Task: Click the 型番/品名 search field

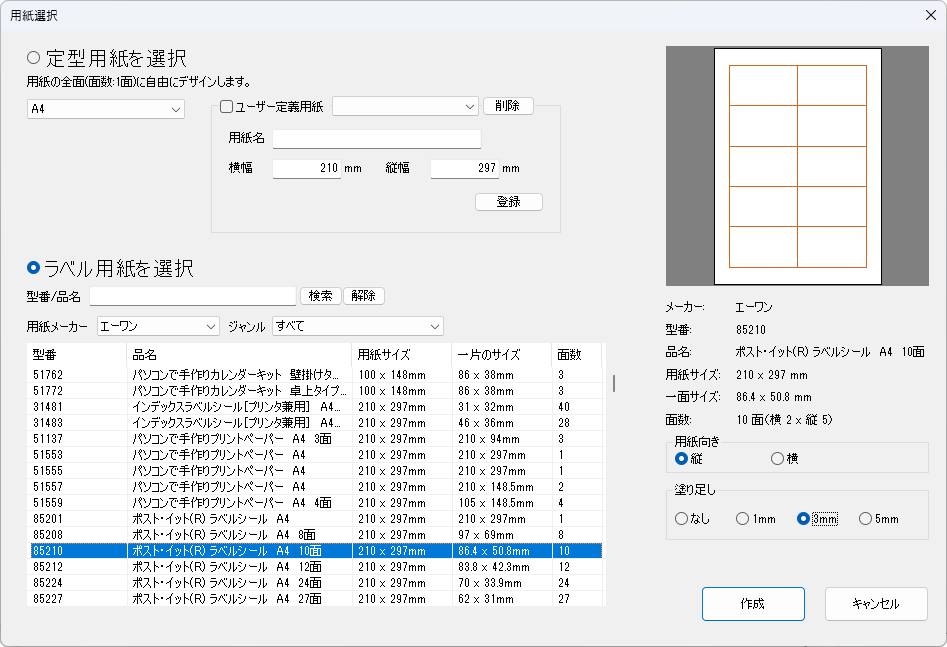Action: [193, 296]
